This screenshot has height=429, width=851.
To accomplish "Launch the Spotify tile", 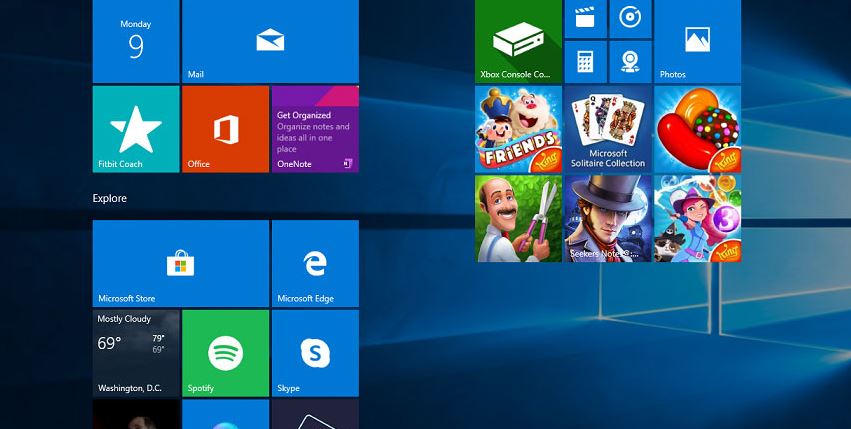I will (x=225, y=353).
